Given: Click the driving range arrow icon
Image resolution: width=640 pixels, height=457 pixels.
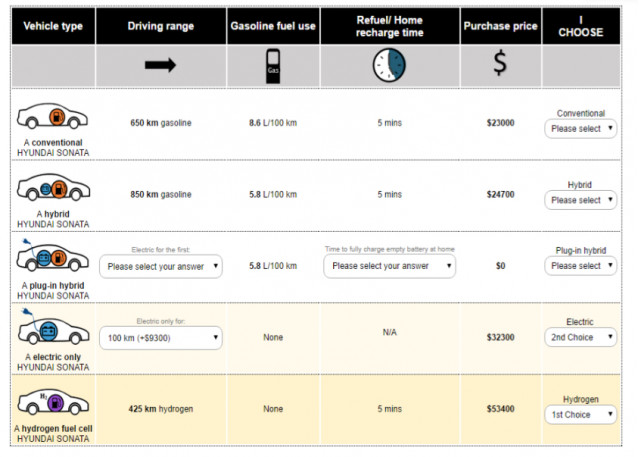Looking at the screenshot, I should (x=160, y=65).
